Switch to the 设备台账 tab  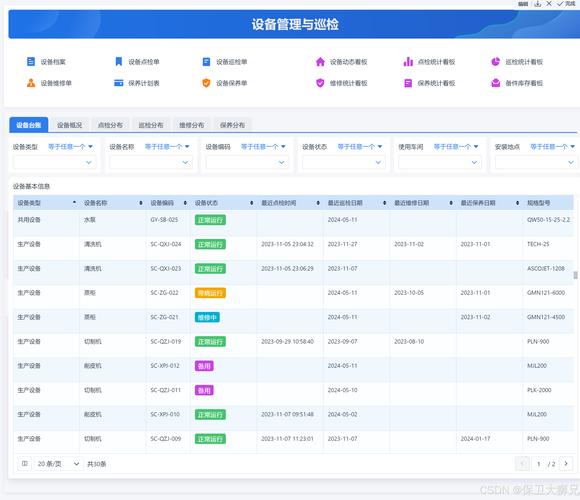[28, 125]
